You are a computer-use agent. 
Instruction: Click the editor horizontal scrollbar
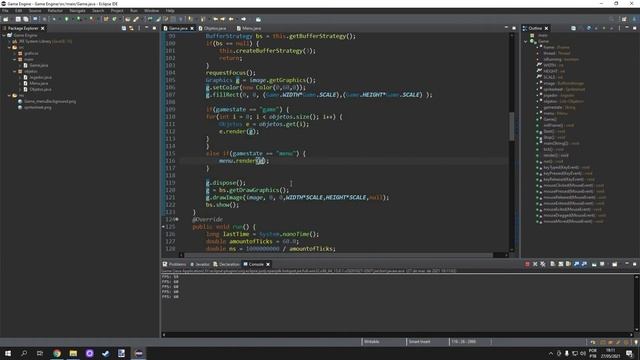(337, 255)
